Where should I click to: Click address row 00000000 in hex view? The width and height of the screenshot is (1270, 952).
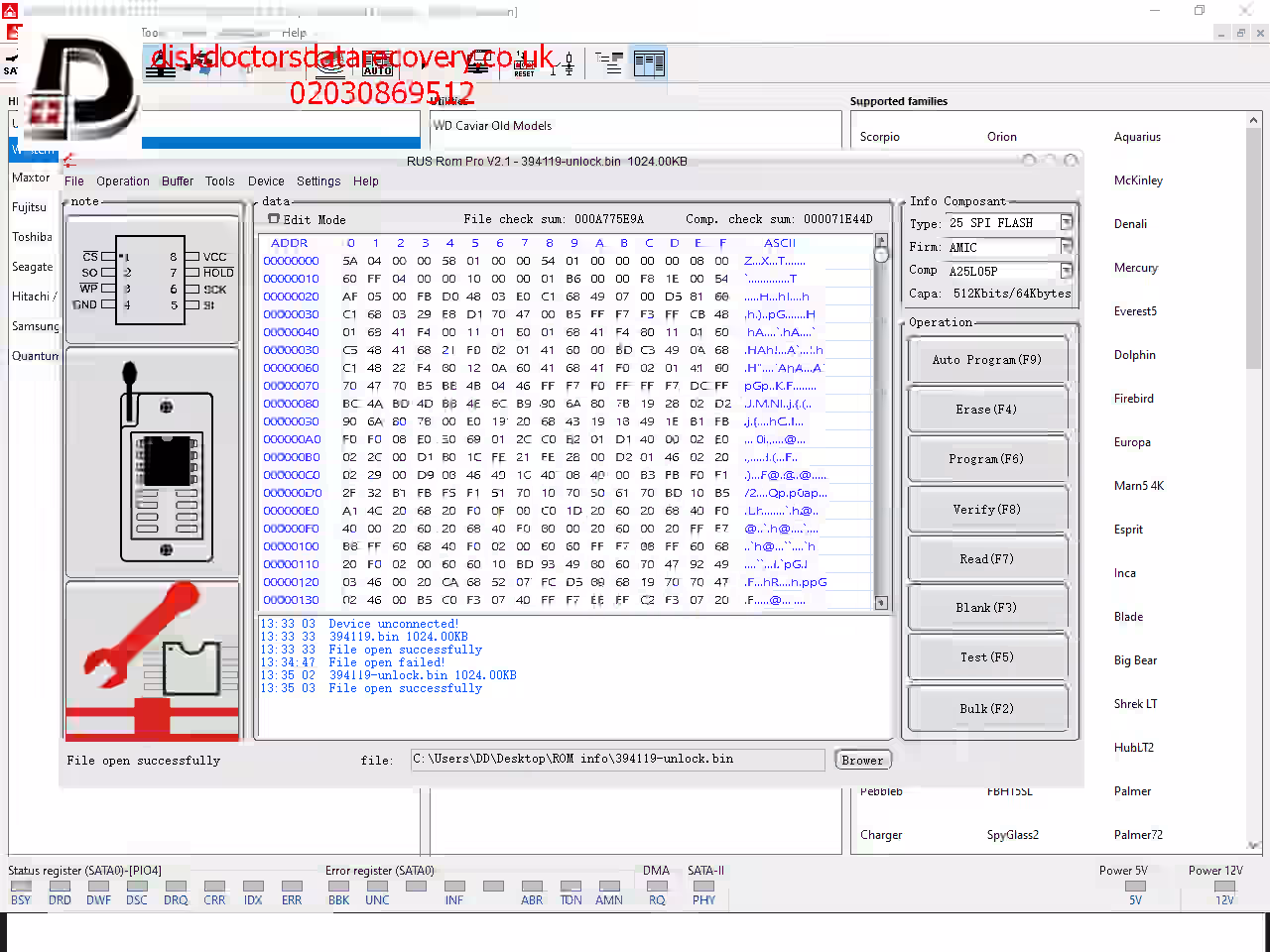click(291, 261)
